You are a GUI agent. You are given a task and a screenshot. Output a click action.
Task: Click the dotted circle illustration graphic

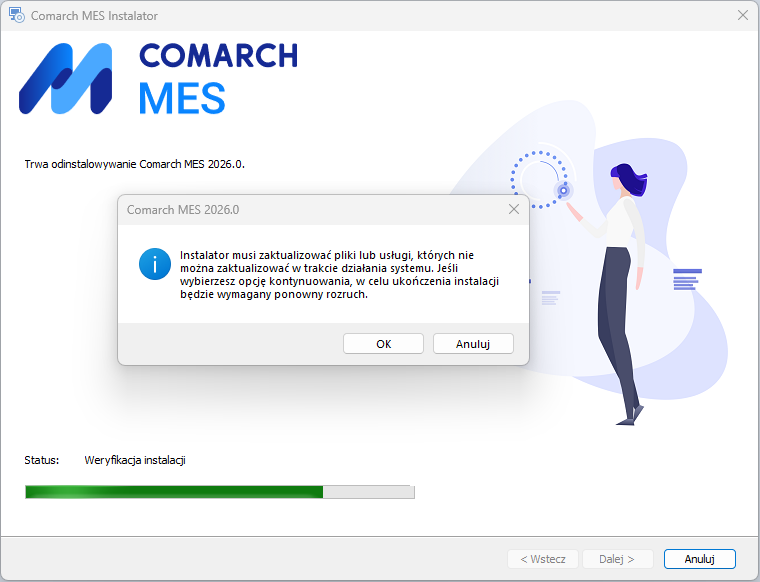pos(542,180)
